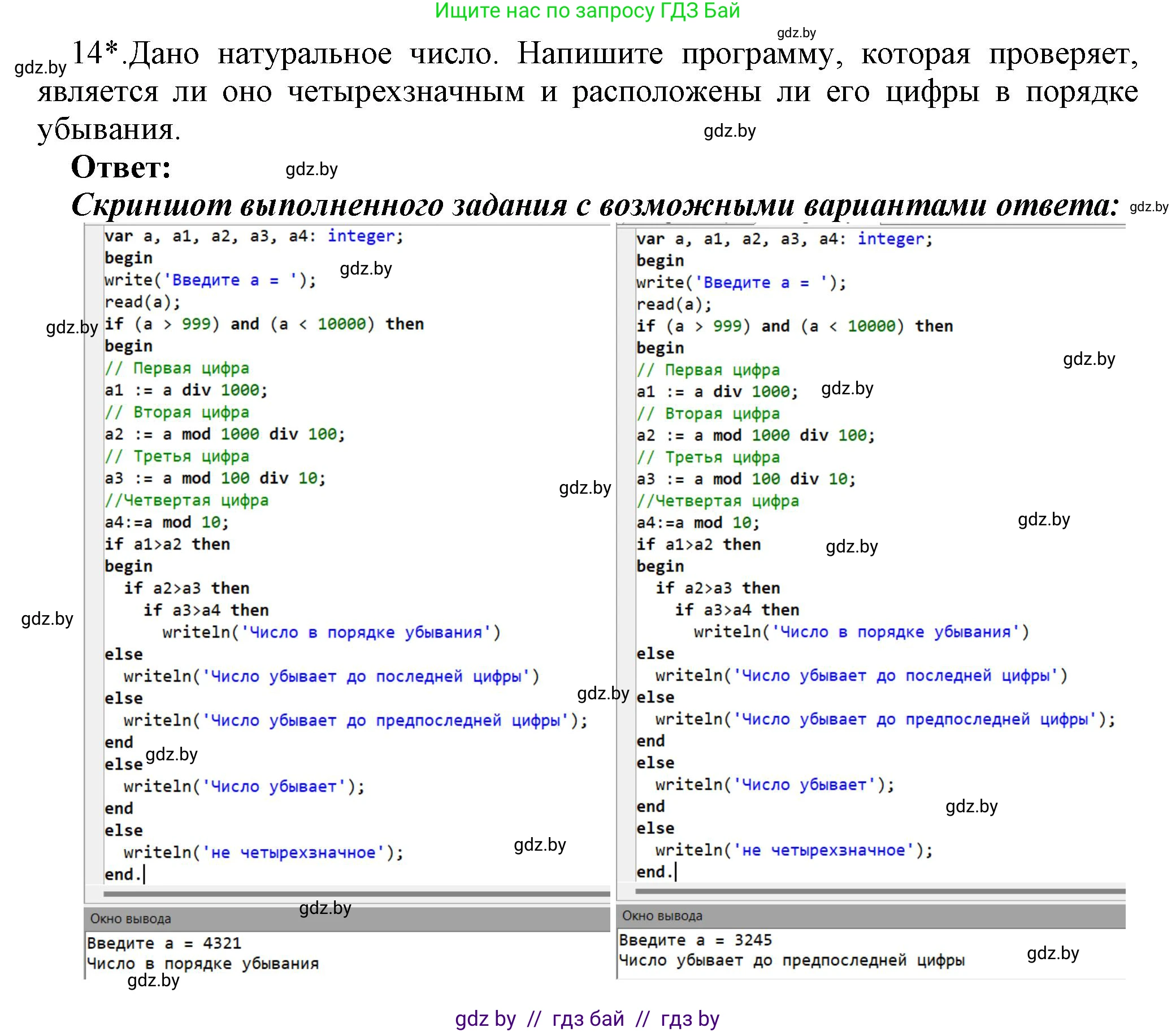Click write('Введите a = '); in left editor
The image size is (1176, 1032).
coord(211,280)
